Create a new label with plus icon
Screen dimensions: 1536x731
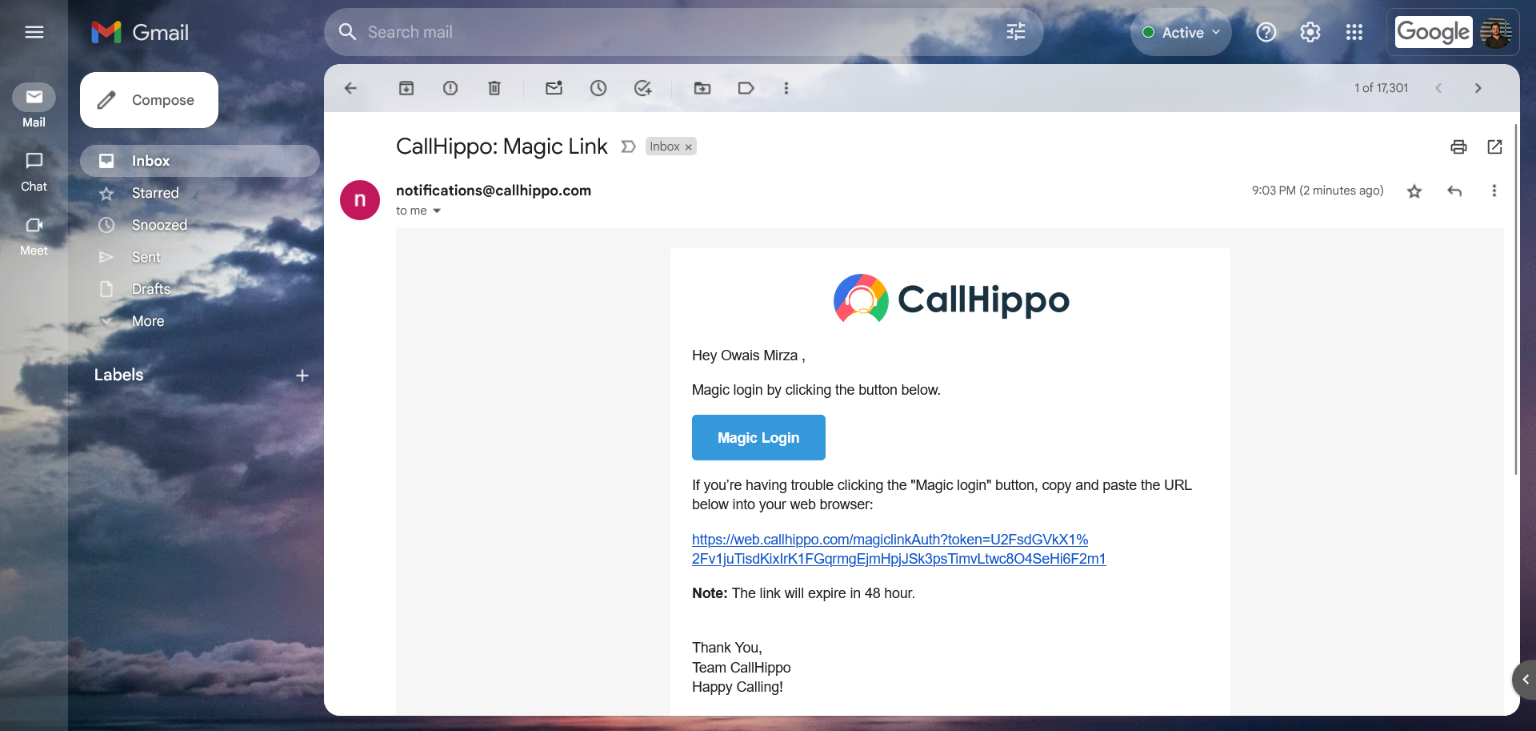tap(302, 375)
